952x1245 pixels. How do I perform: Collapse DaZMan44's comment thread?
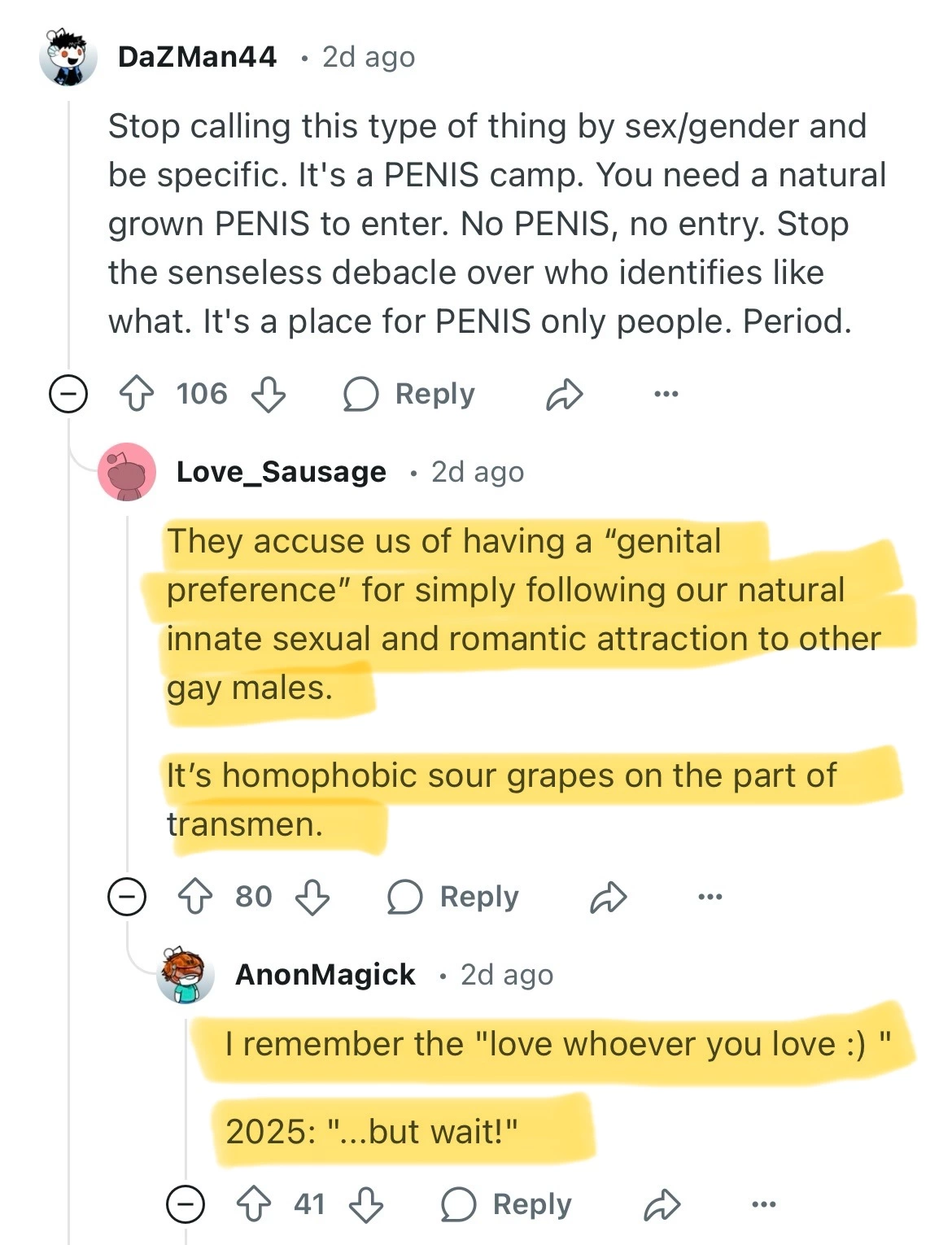(x=68, y=395)
